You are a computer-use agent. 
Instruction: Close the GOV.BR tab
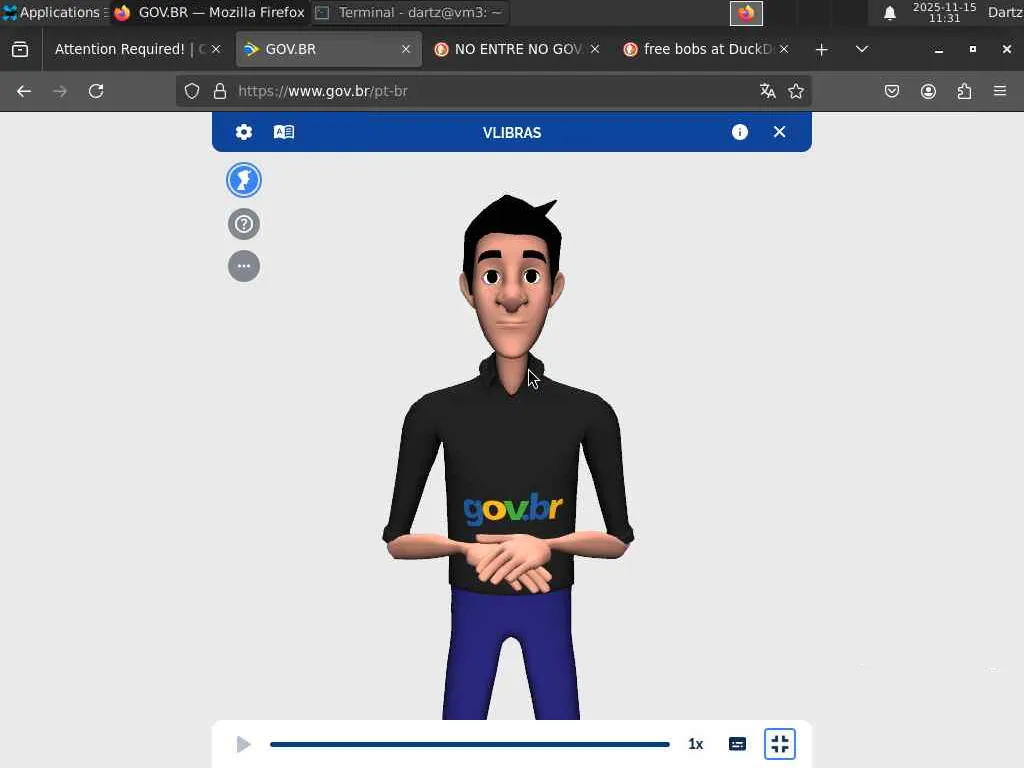click(x=406, y=50)
